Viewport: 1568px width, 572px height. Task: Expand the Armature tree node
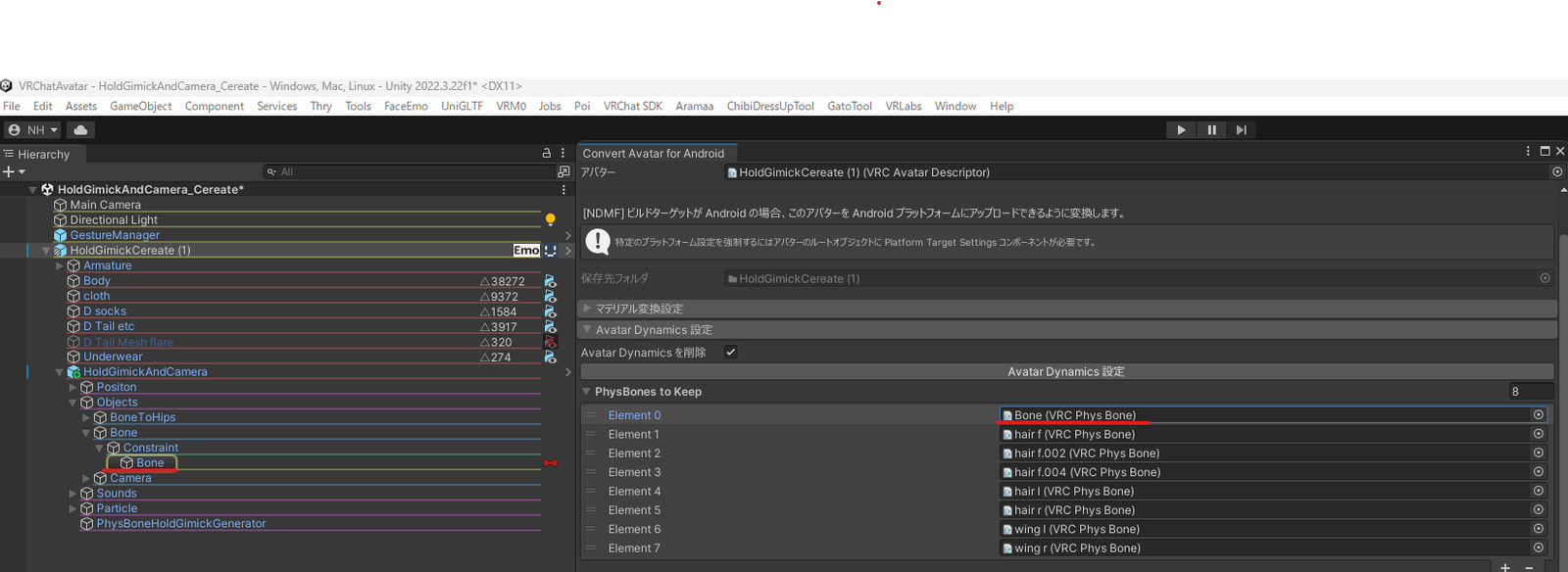pos(60,265)
